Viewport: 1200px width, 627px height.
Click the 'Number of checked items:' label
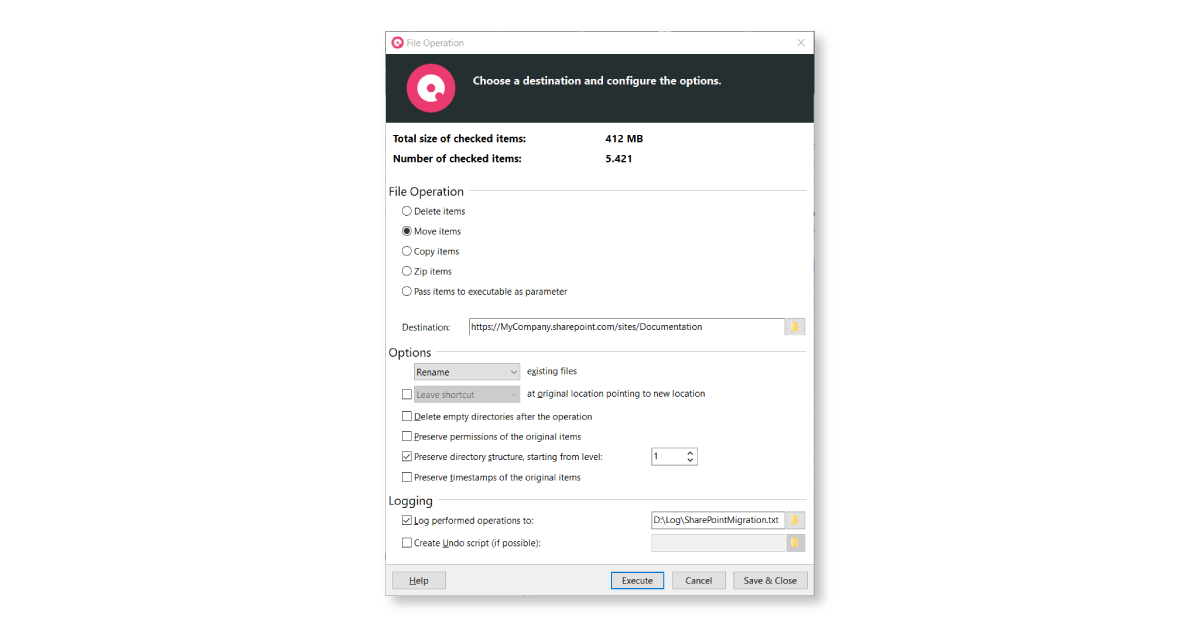(457, 159)
